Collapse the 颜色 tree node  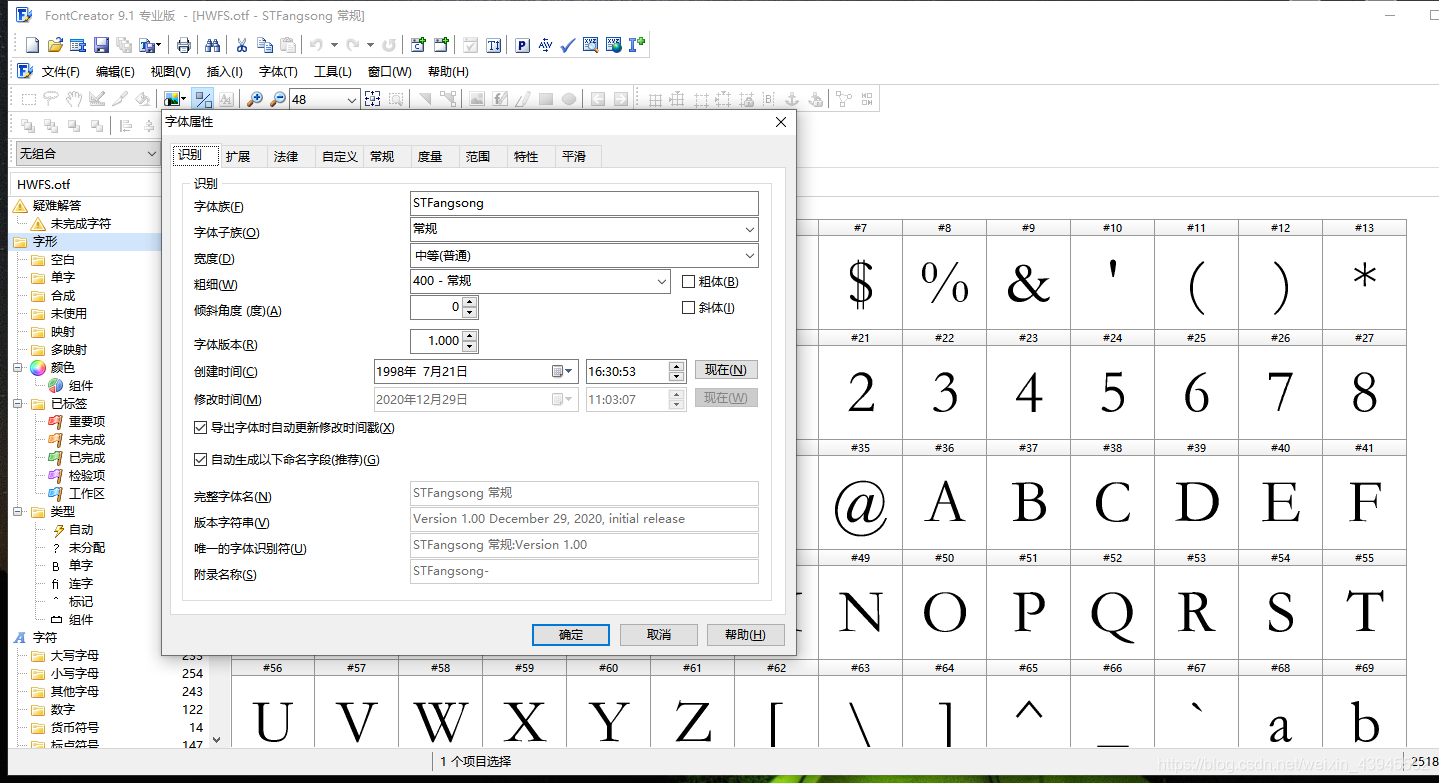(x=17, y=368)
